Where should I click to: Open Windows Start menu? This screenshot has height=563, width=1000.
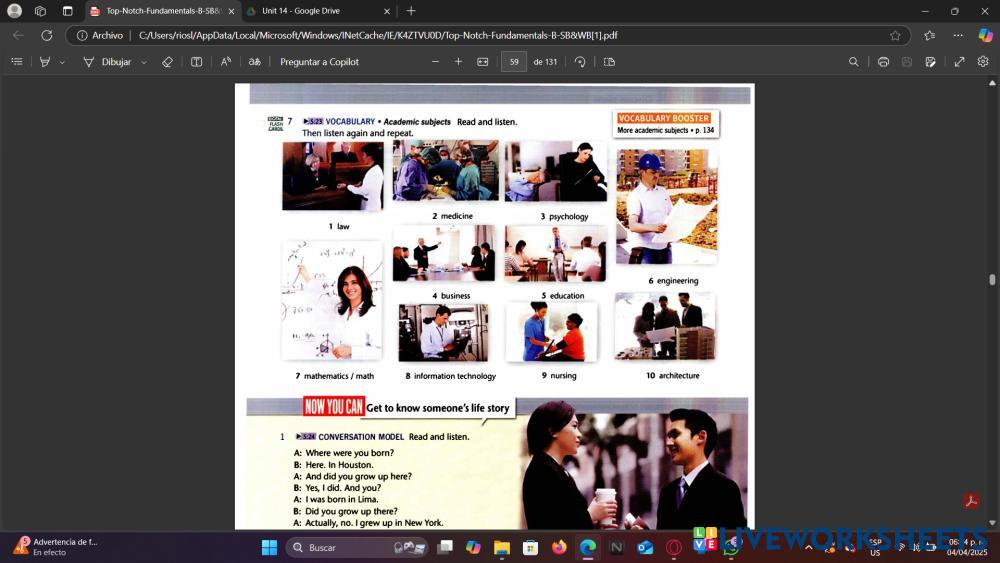pos(269,547)
